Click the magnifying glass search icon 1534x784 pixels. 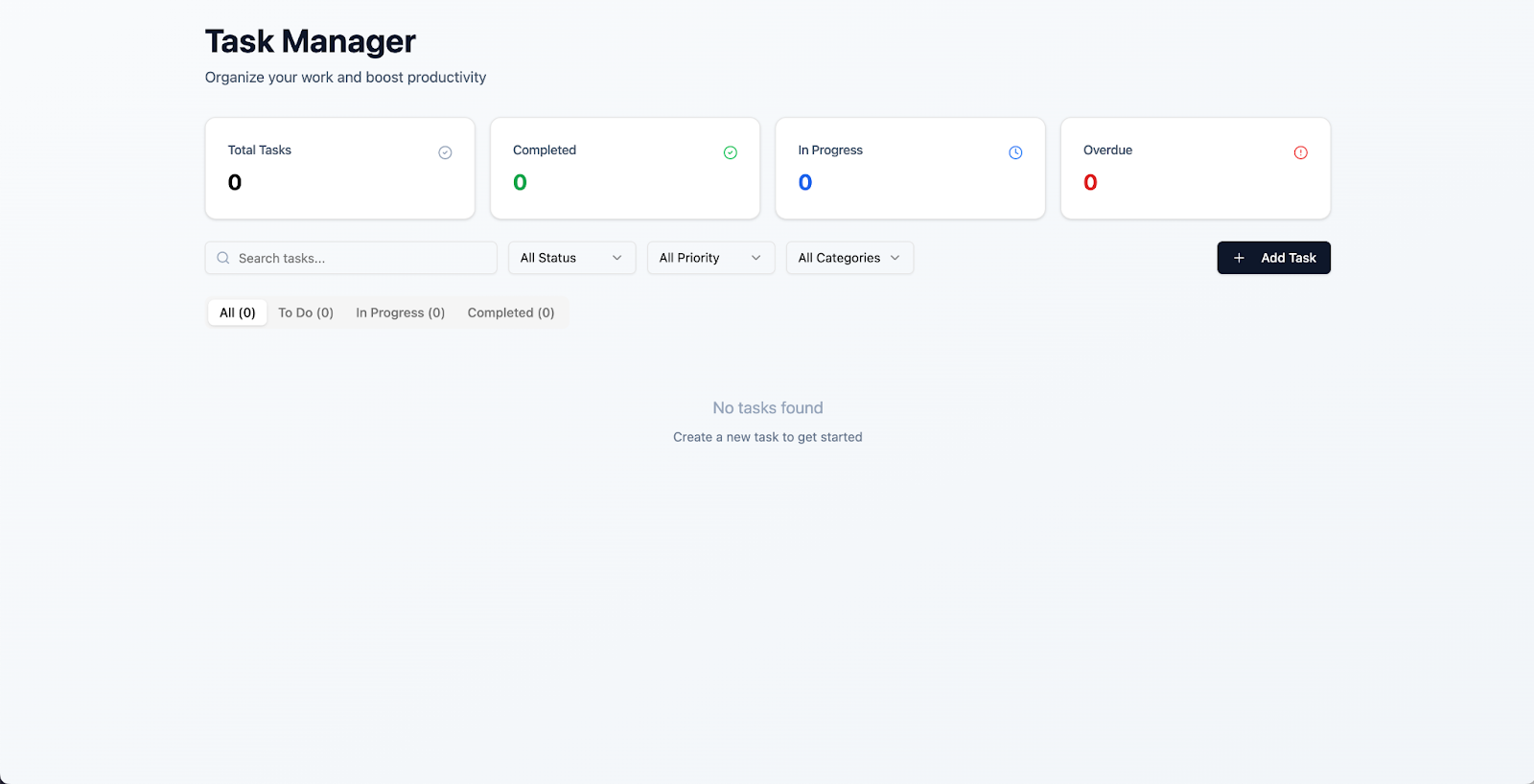pyautogui.click(x=223, y=258)
